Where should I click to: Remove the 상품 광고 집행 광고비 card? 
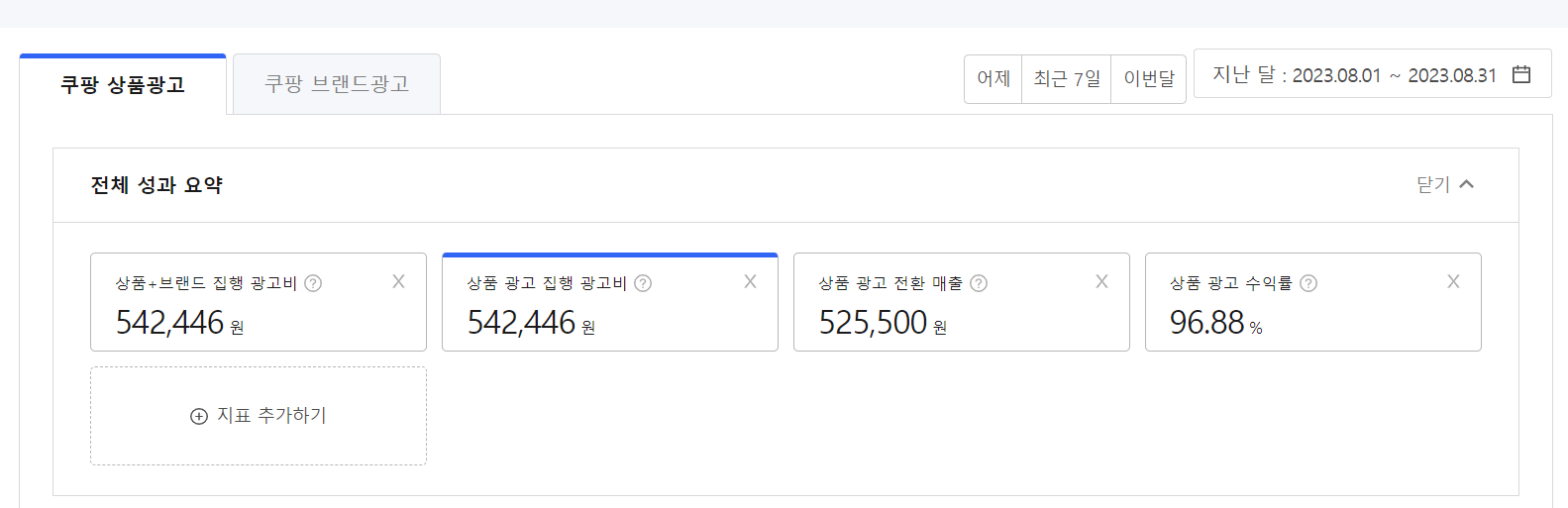[x=750, y=281]
